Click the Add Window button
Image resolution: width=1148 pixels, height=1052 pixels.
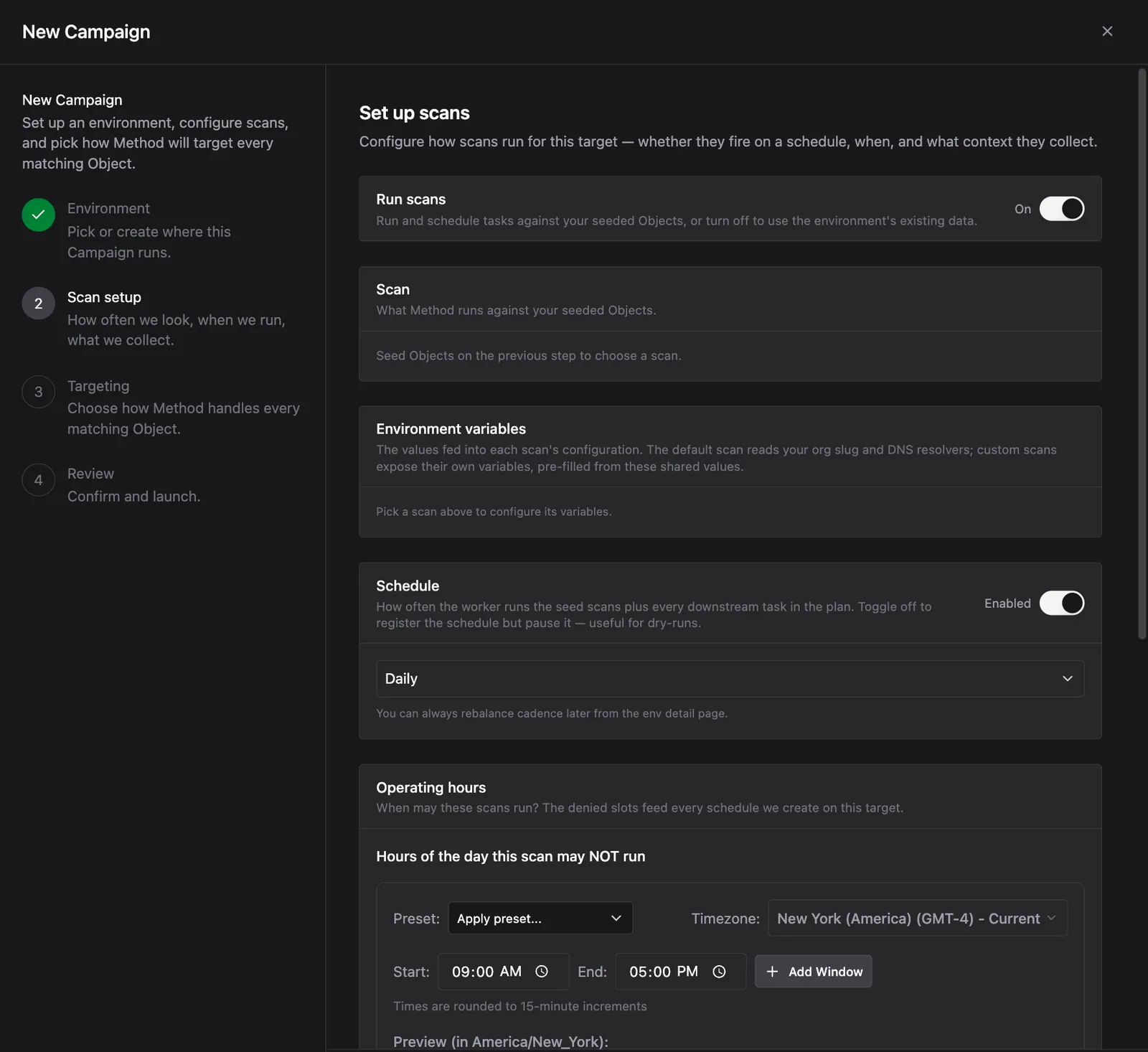pos(814,971)
